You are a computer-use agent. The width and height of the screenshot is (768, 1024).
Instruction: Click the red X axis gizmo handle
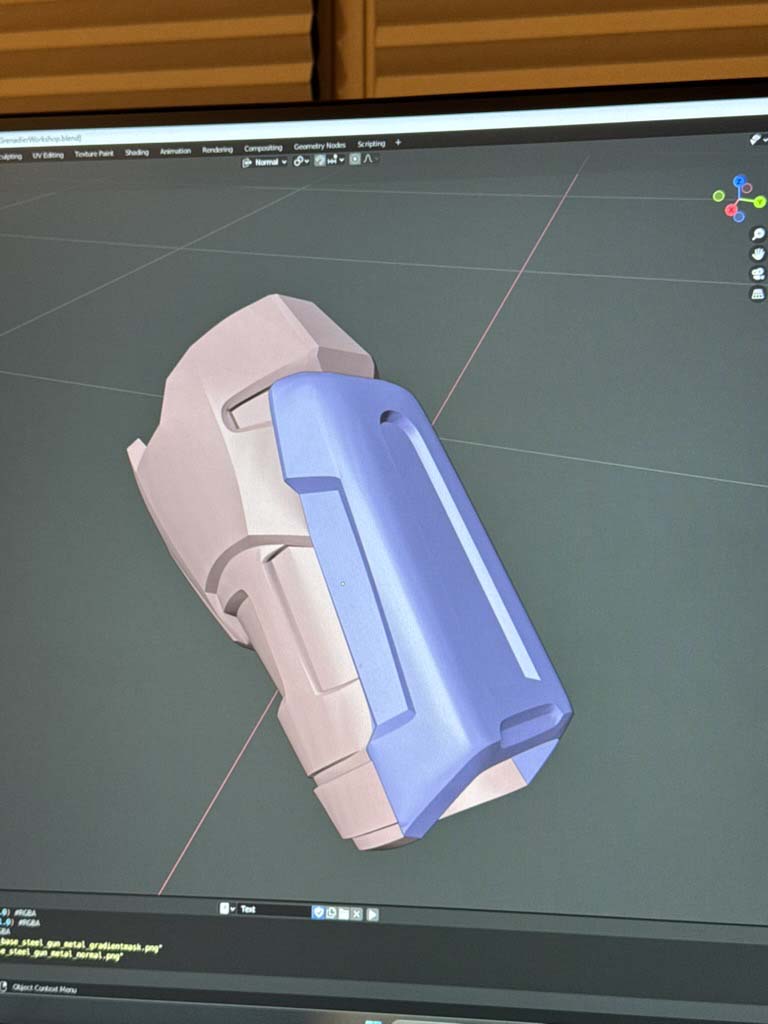(731, 210)
